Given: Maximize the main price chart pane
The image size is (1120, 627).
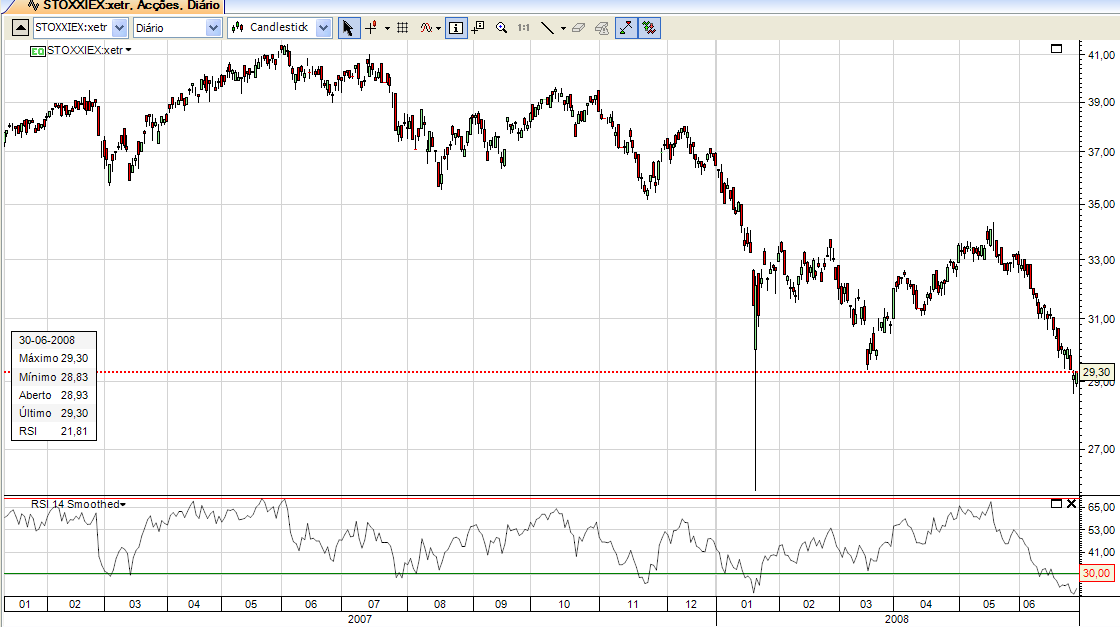Looking at the screenshot, I should [1056, 49].
